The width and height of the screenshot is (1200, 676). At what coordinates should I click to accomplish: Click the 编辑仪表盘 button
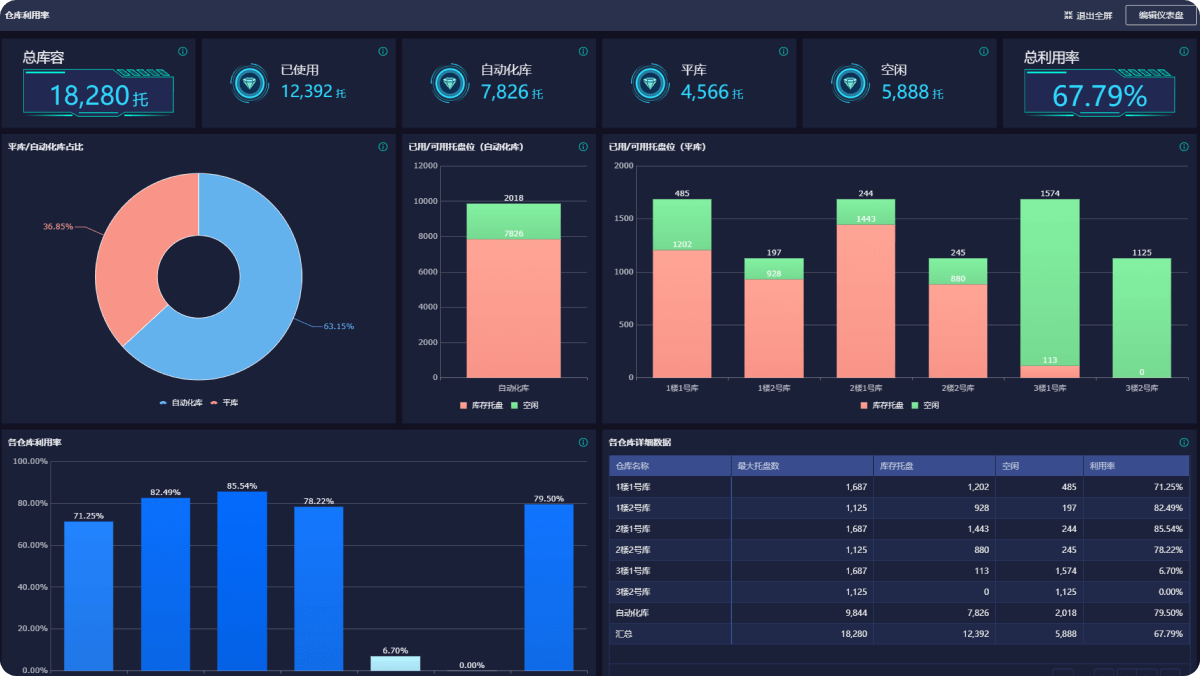click(1160, 15)
